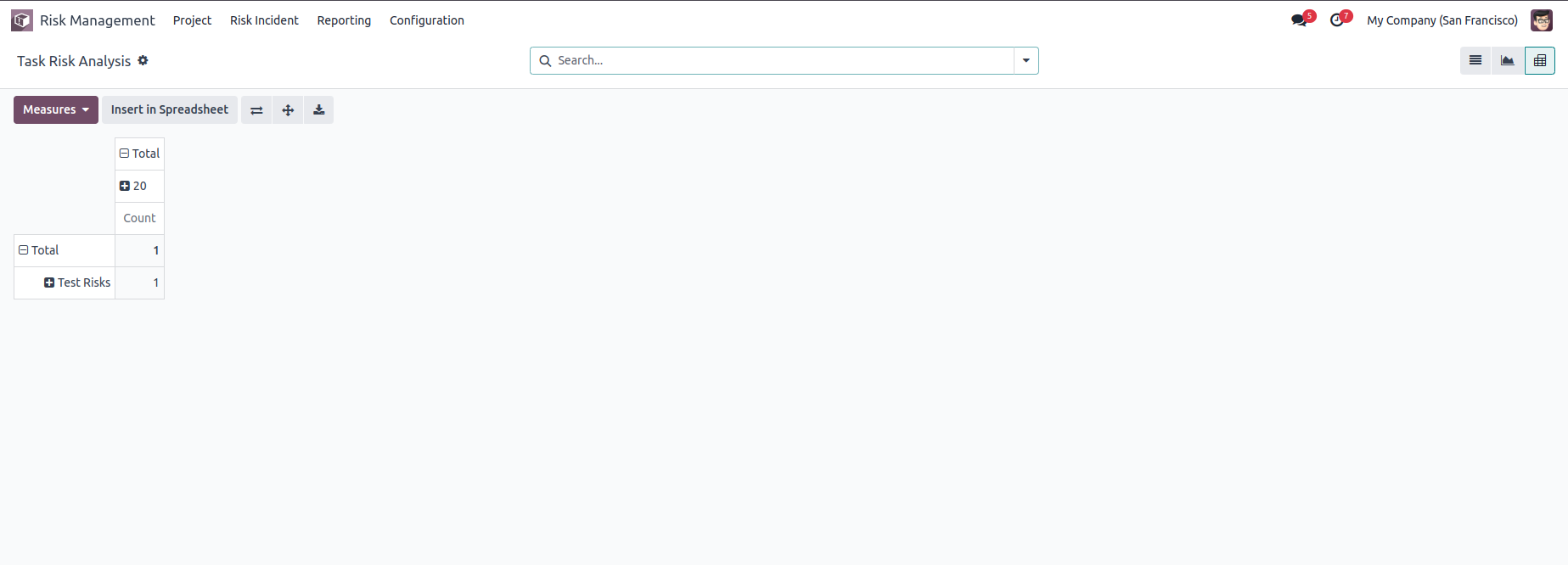The width and height of the screenshot is (1568, 565).
Task: Expand all with the four-arrow icon
Action: (x=288, y=110)
